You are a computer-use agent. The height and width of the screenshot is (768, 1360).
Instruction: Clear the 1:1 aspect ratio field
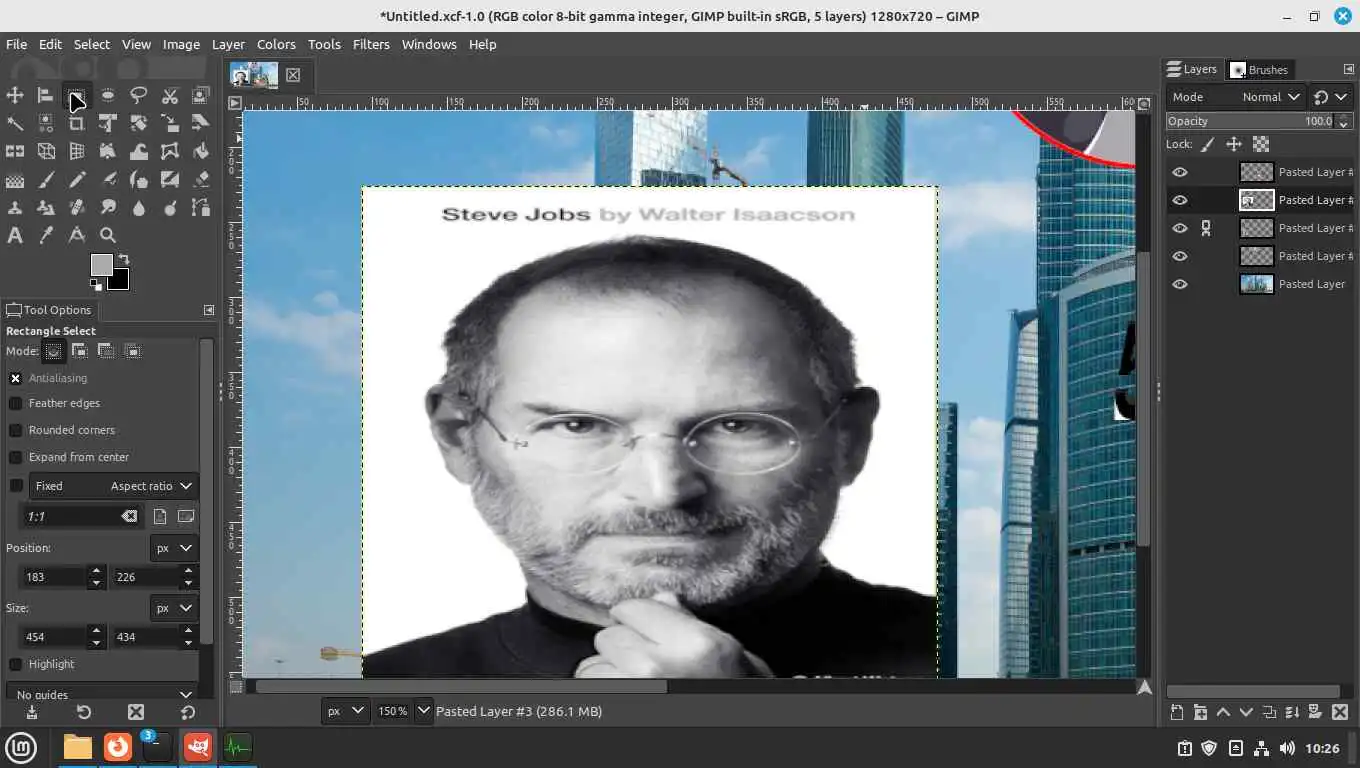point(129,516)
